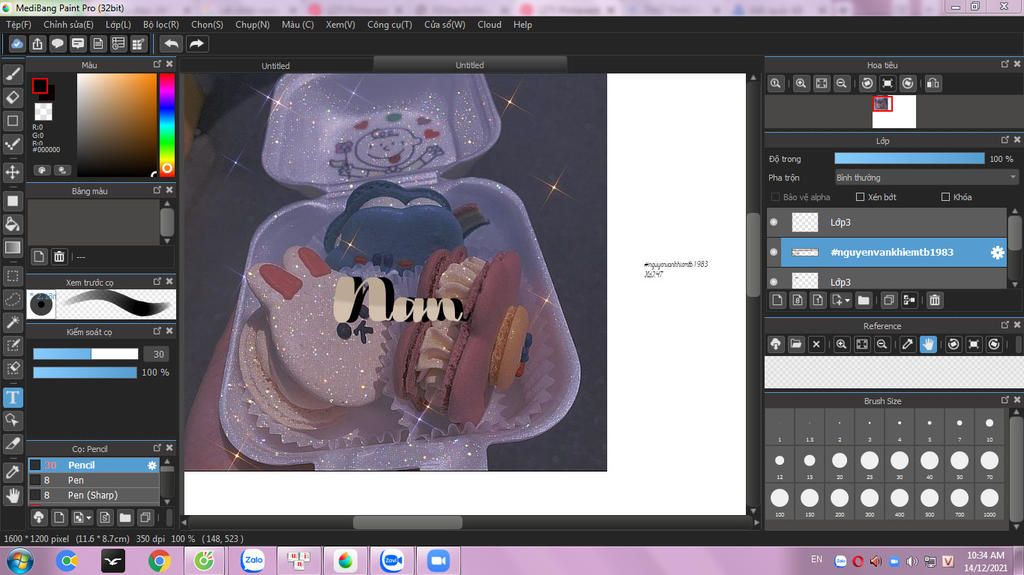Open the Lớp(L) menu

118,25
